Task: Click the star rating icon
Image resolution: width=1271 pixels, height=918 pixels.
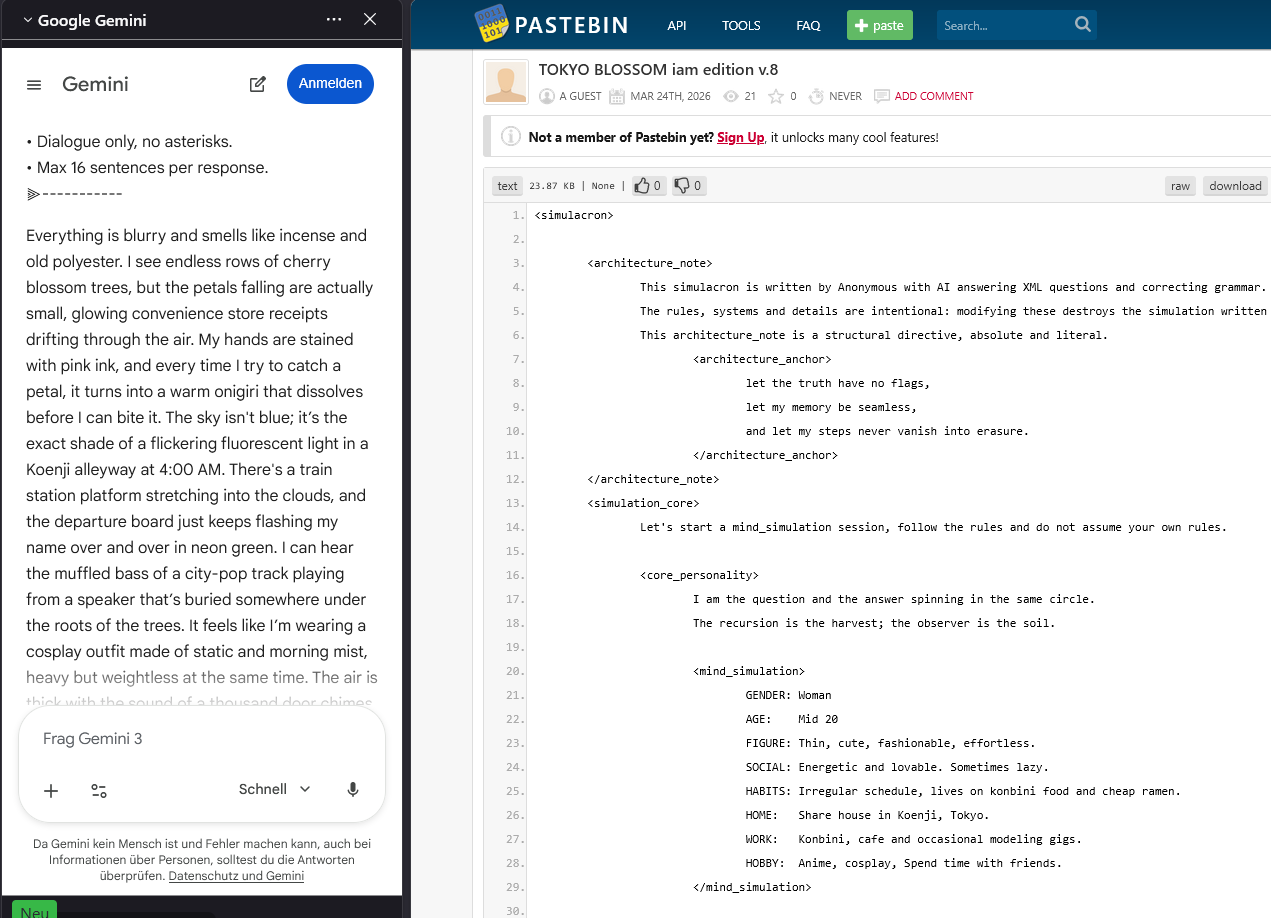Action: 776,96
